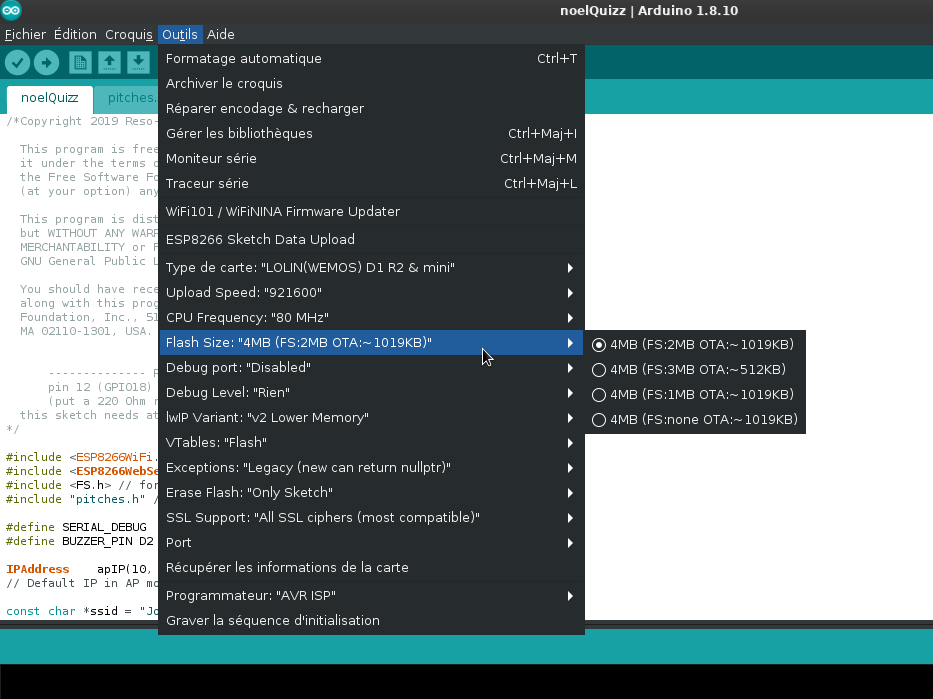The height and width of the screenshot is (699, 933).
Task: Expand the Exceptions submenu
Action: click(x=371, y=468)
